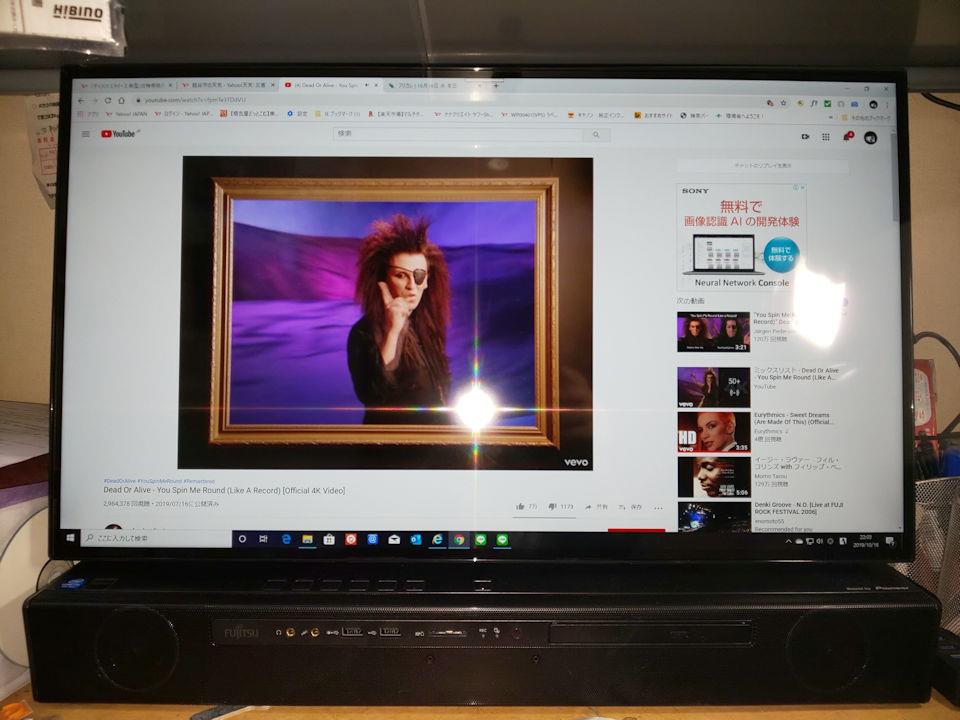The height and width of the screenshot is (720, 960).
Task: Bookmark this page with the star icon
Action: [783, 103]
